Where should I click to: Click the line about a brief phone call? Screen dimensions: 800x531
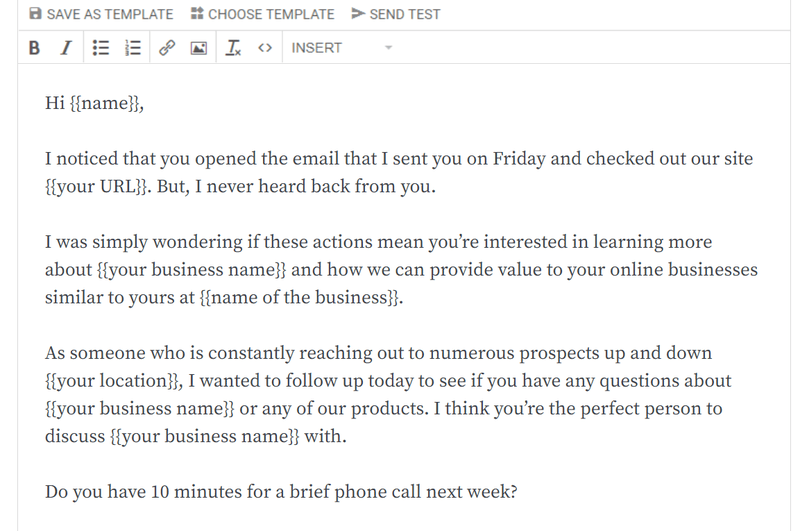click(x=281, y=492)
